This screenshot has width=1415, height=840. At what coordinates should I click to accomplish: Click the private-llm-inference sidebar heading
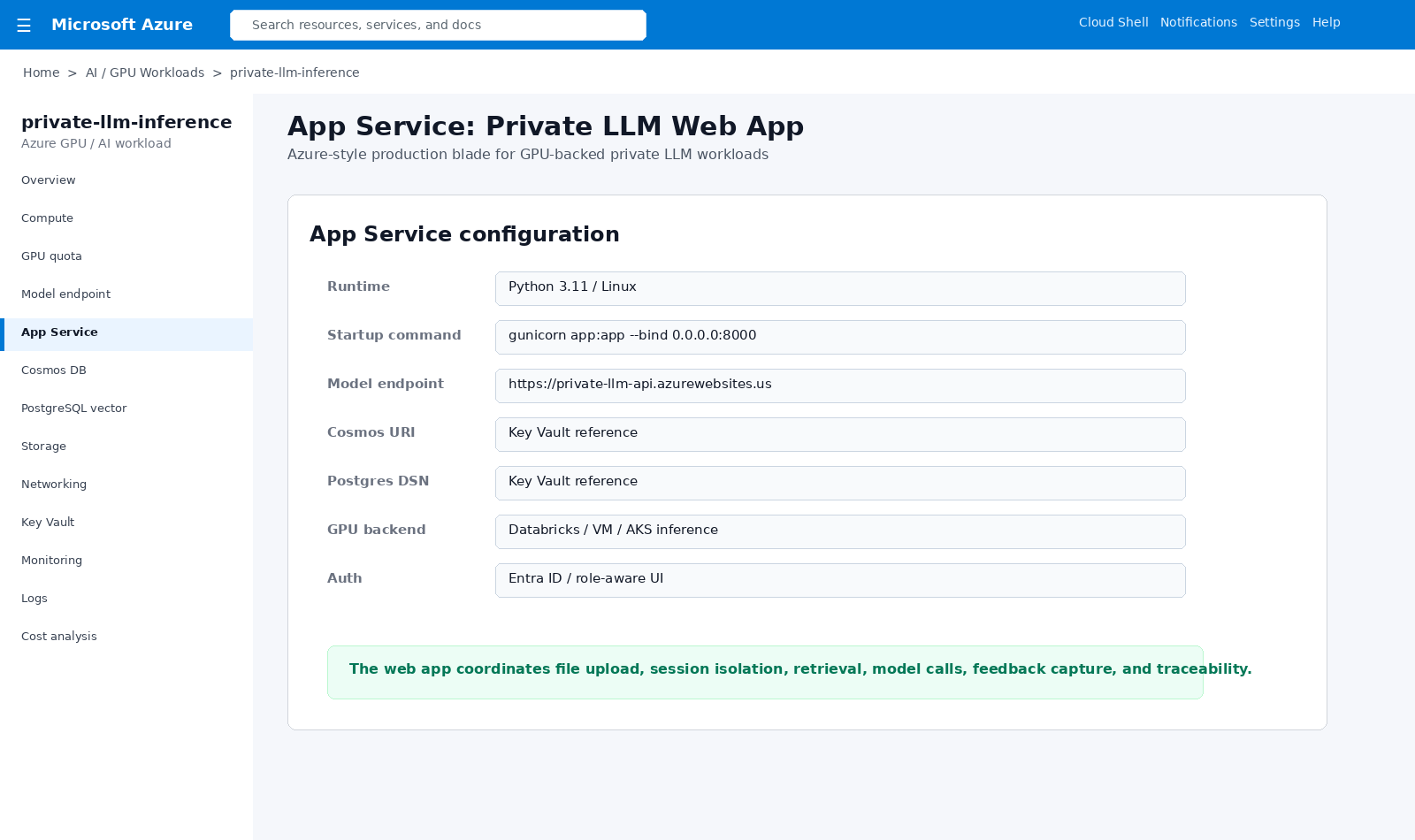pos(126,122)
